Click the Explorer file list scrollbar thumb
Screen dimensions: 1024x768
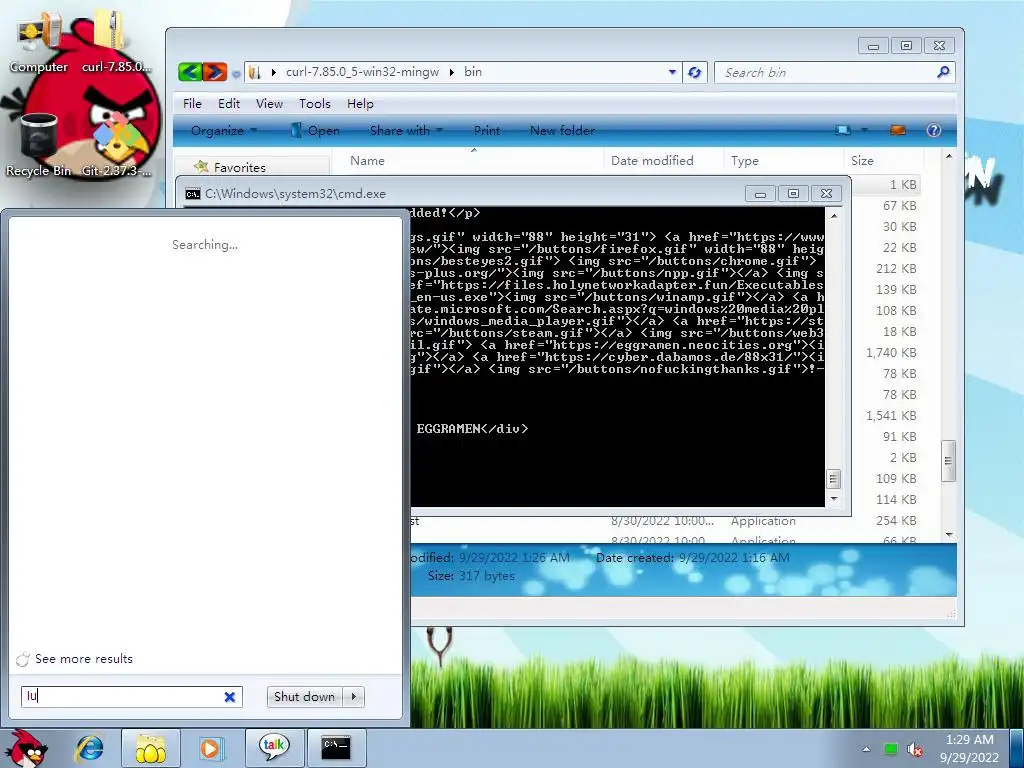948,461
